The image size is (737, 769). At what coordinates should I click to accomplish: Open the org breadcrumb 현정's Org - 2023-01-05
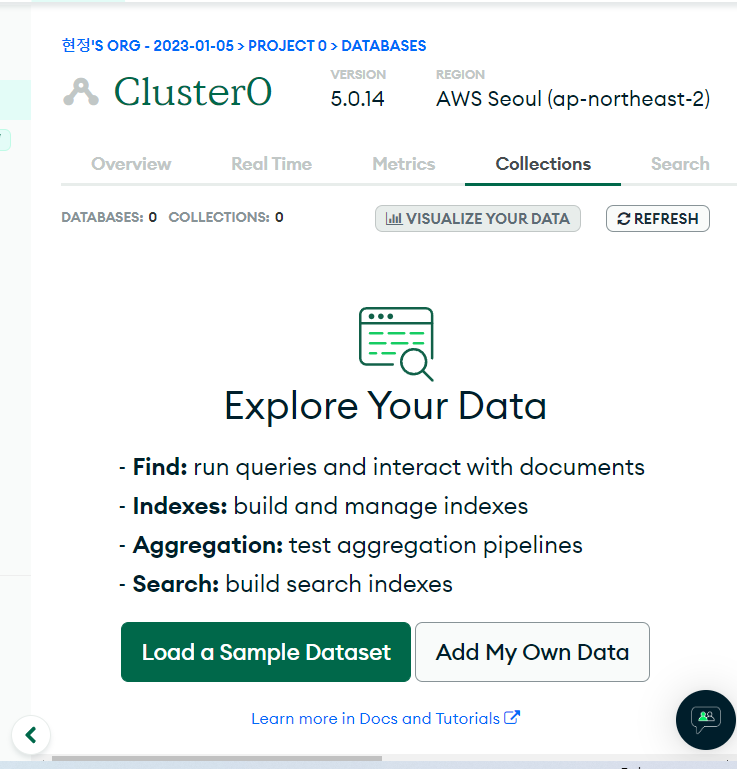click(148, 46)
